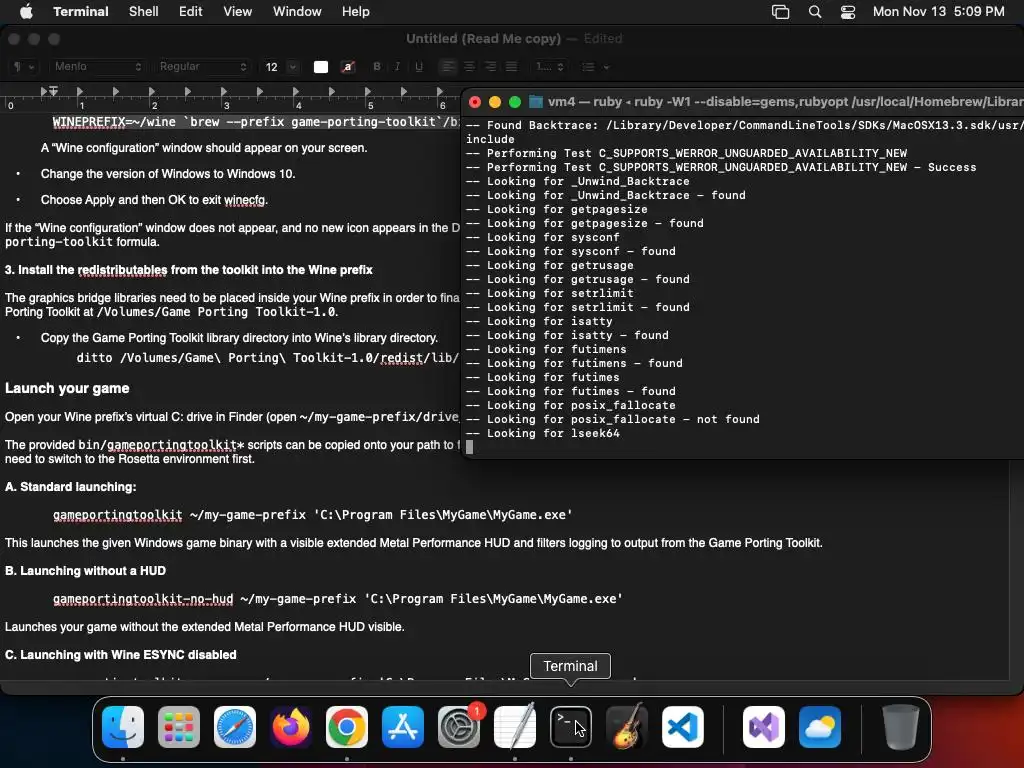Click the date and time in menu bar
This screenshot has width=1024, height=768.
coord(938,12)
